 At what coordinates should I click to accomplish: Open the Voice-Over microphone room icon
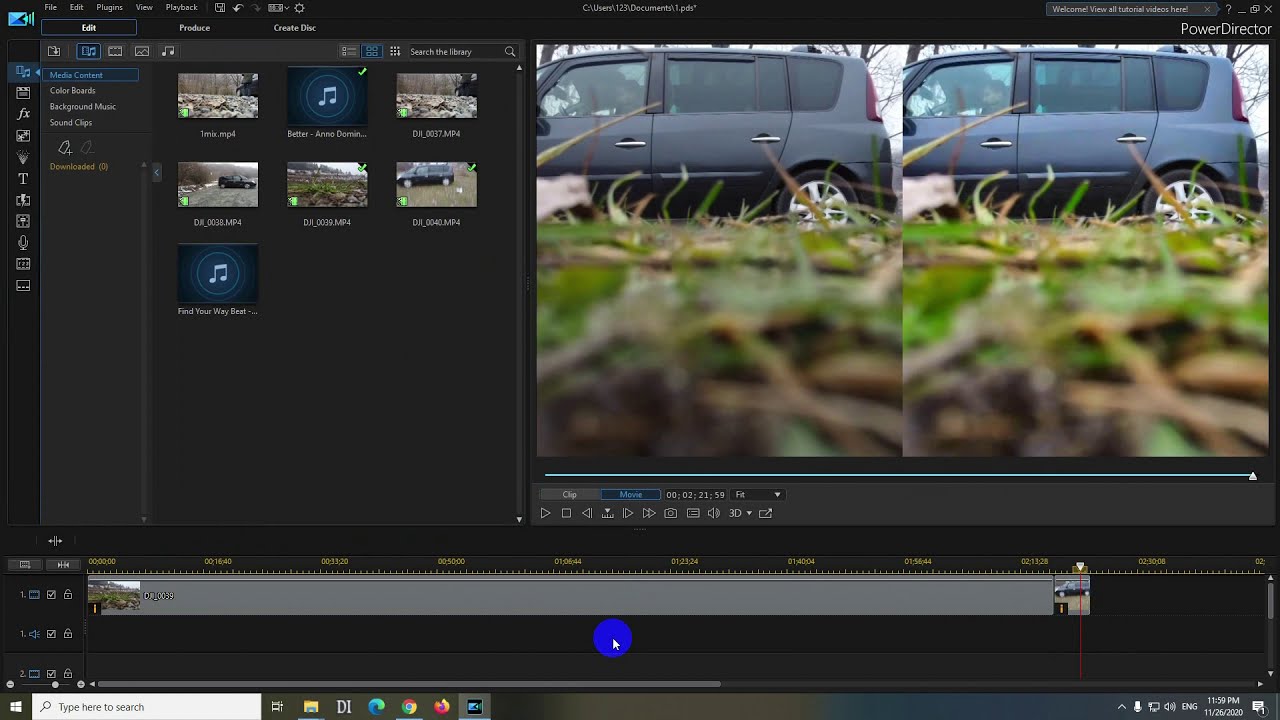(23, 243)
